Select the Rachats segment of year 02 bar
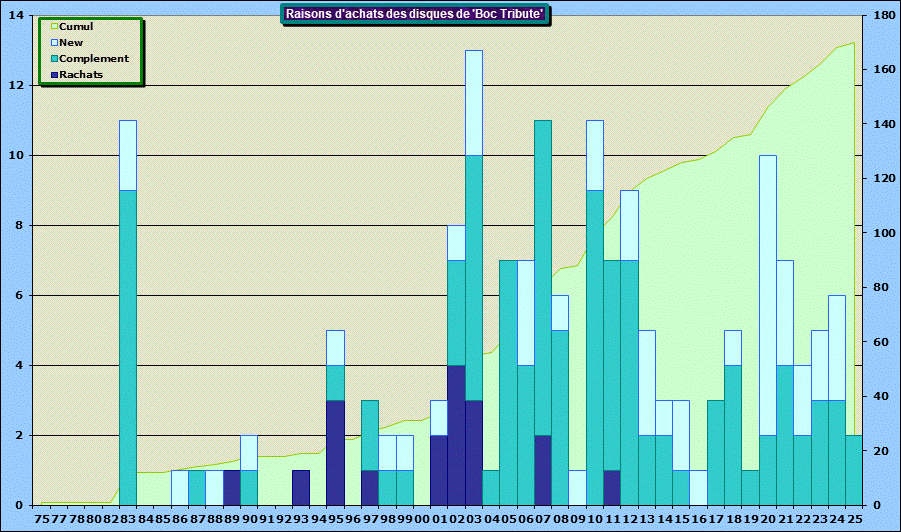Viewport: 901px width, 532px height. [x=456, y=435]
